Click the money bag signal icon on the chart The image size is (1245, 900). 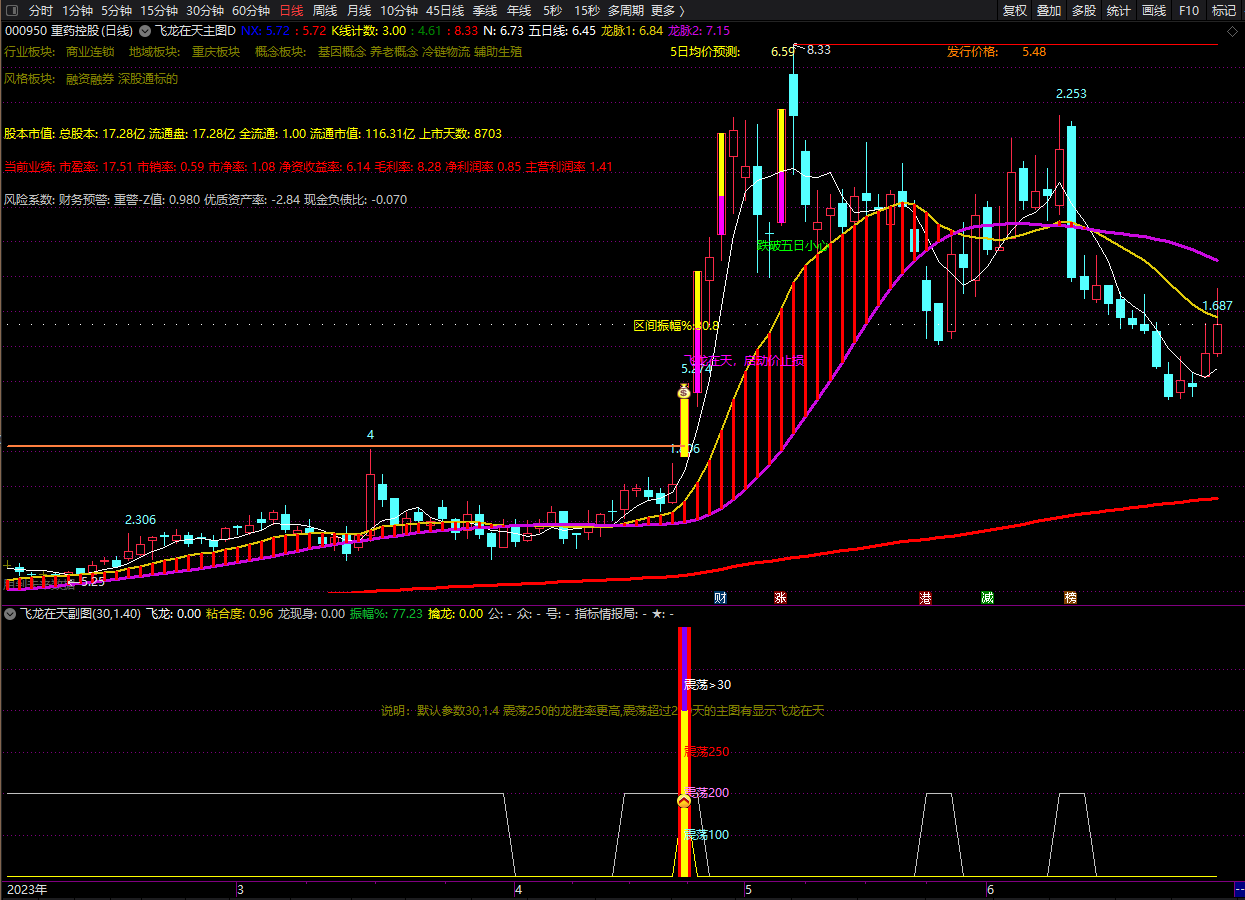684,391
